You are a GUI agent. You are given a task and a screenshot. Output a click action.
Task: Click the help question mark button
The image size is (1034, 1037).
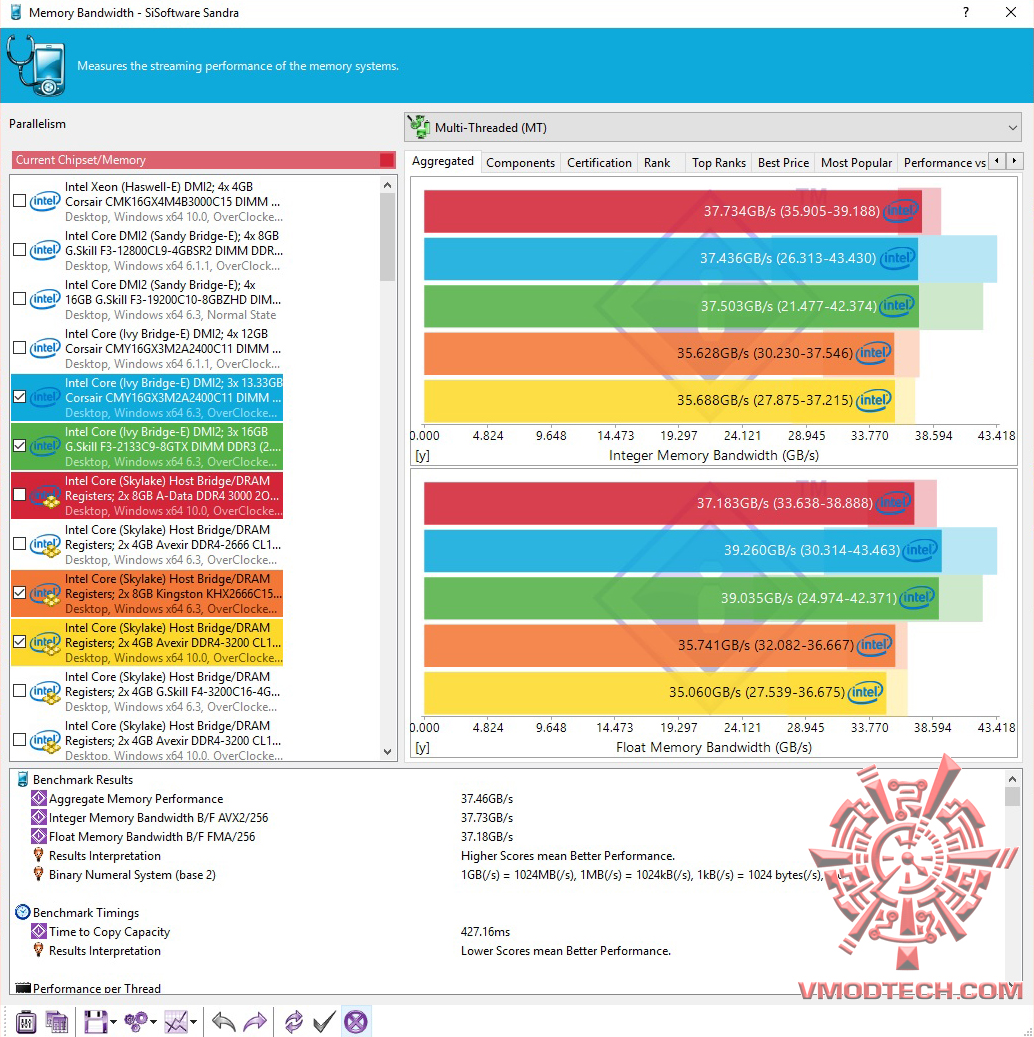point(966,12)
